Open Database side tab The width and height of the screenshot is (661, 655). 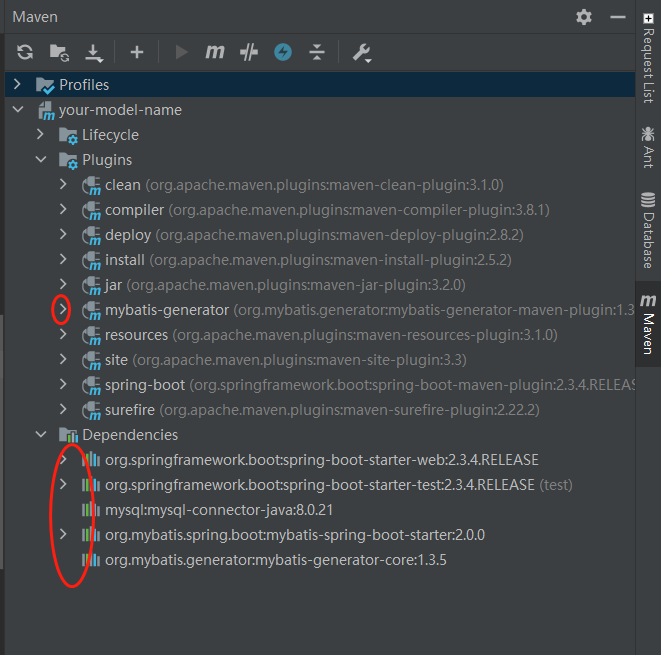pos(648,230)
